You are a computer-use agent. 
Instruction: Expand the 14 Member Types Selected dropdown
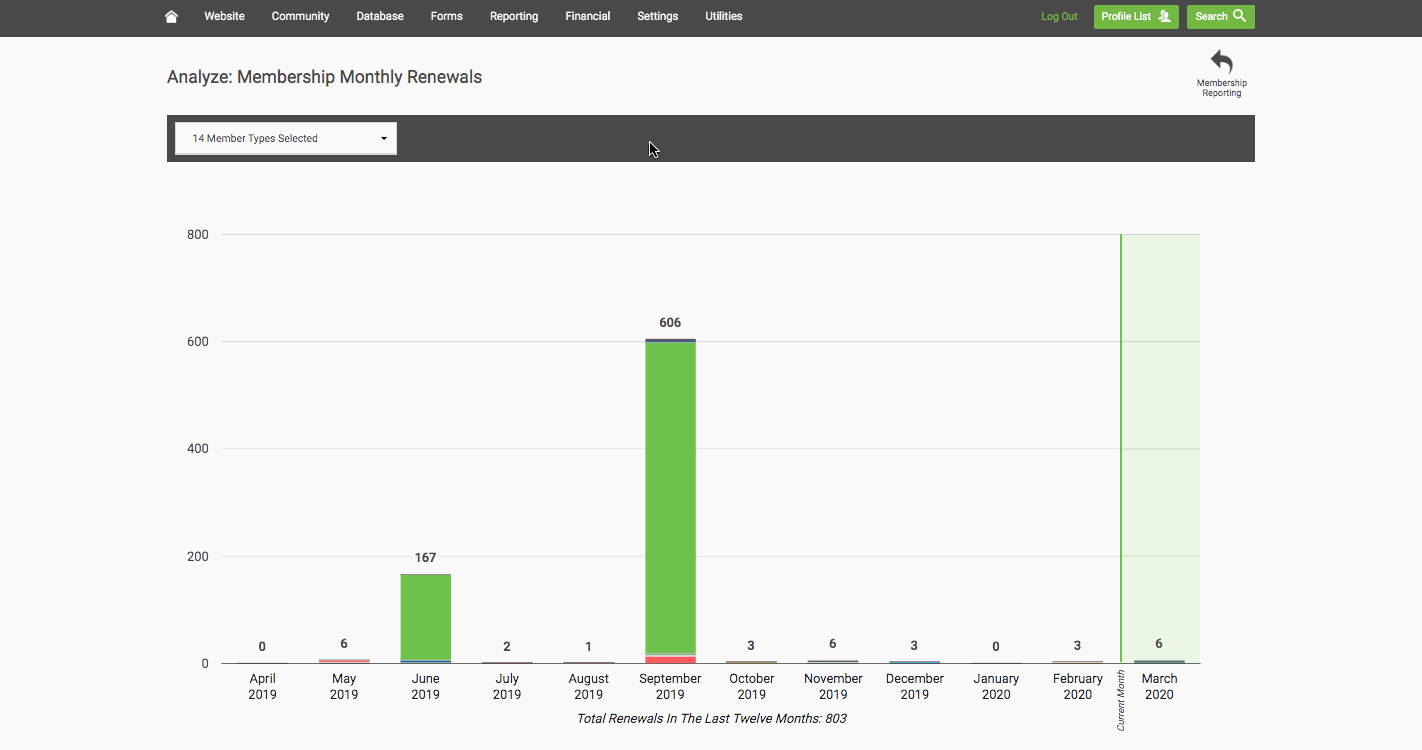(286, 139)
